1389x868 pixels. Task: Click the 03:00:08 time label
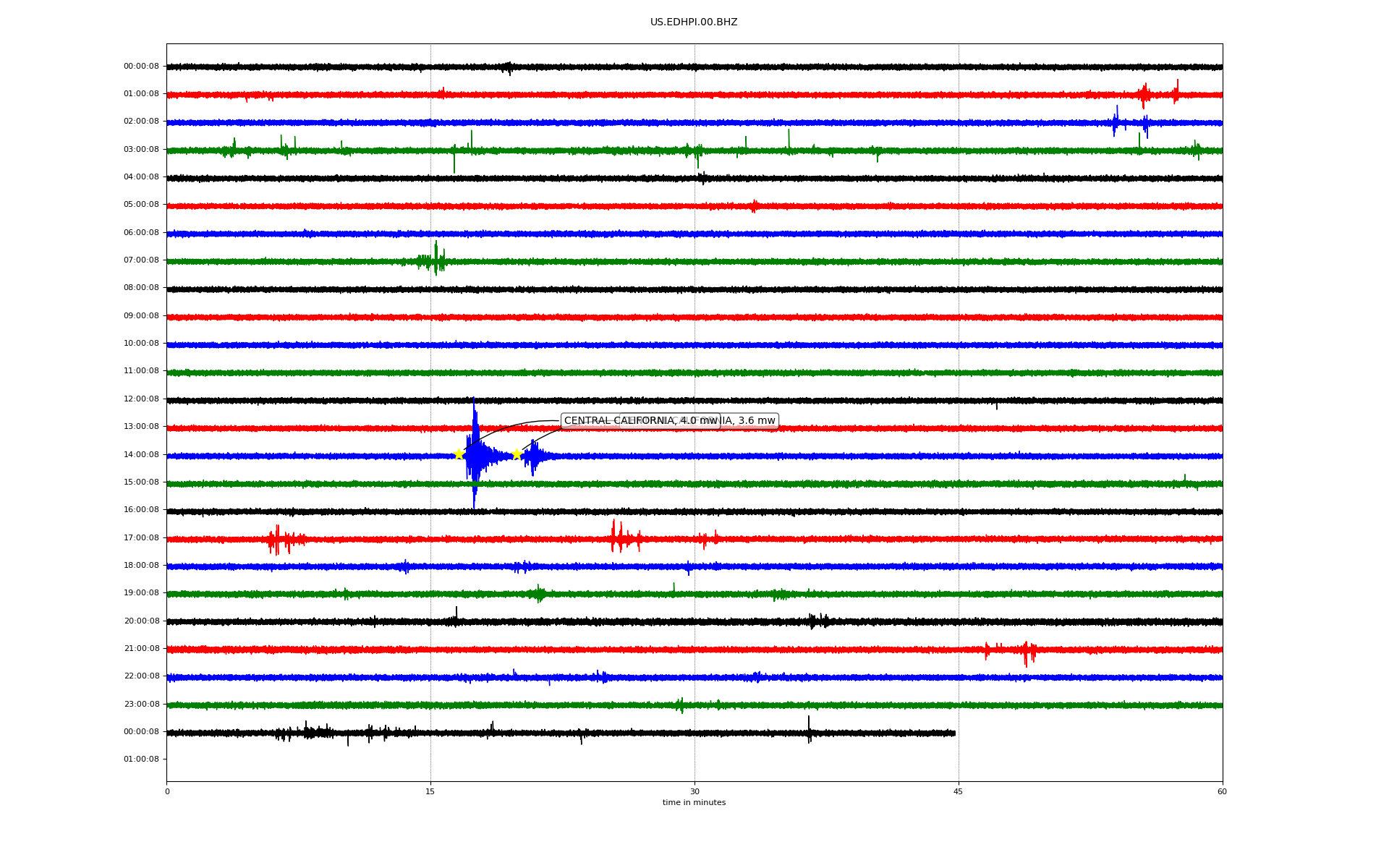coord(141,150)
